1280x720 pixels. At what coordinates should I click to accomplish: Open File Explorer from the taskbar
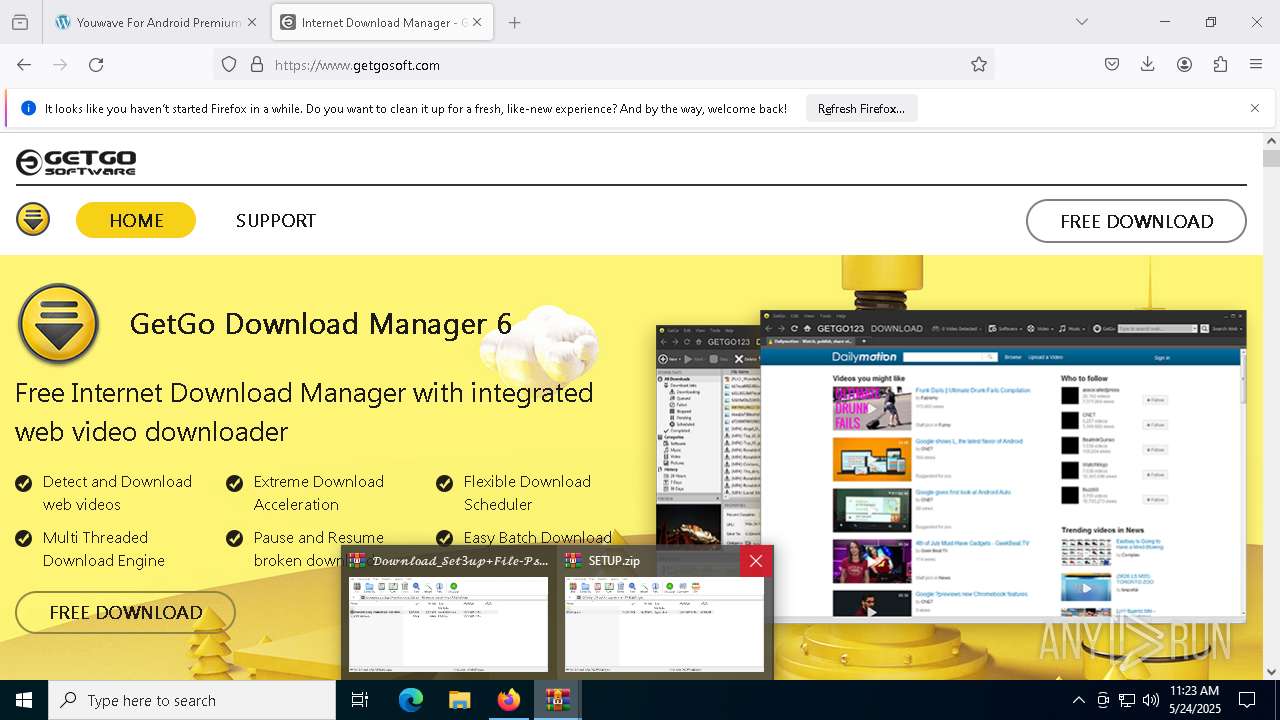(459, 700)
